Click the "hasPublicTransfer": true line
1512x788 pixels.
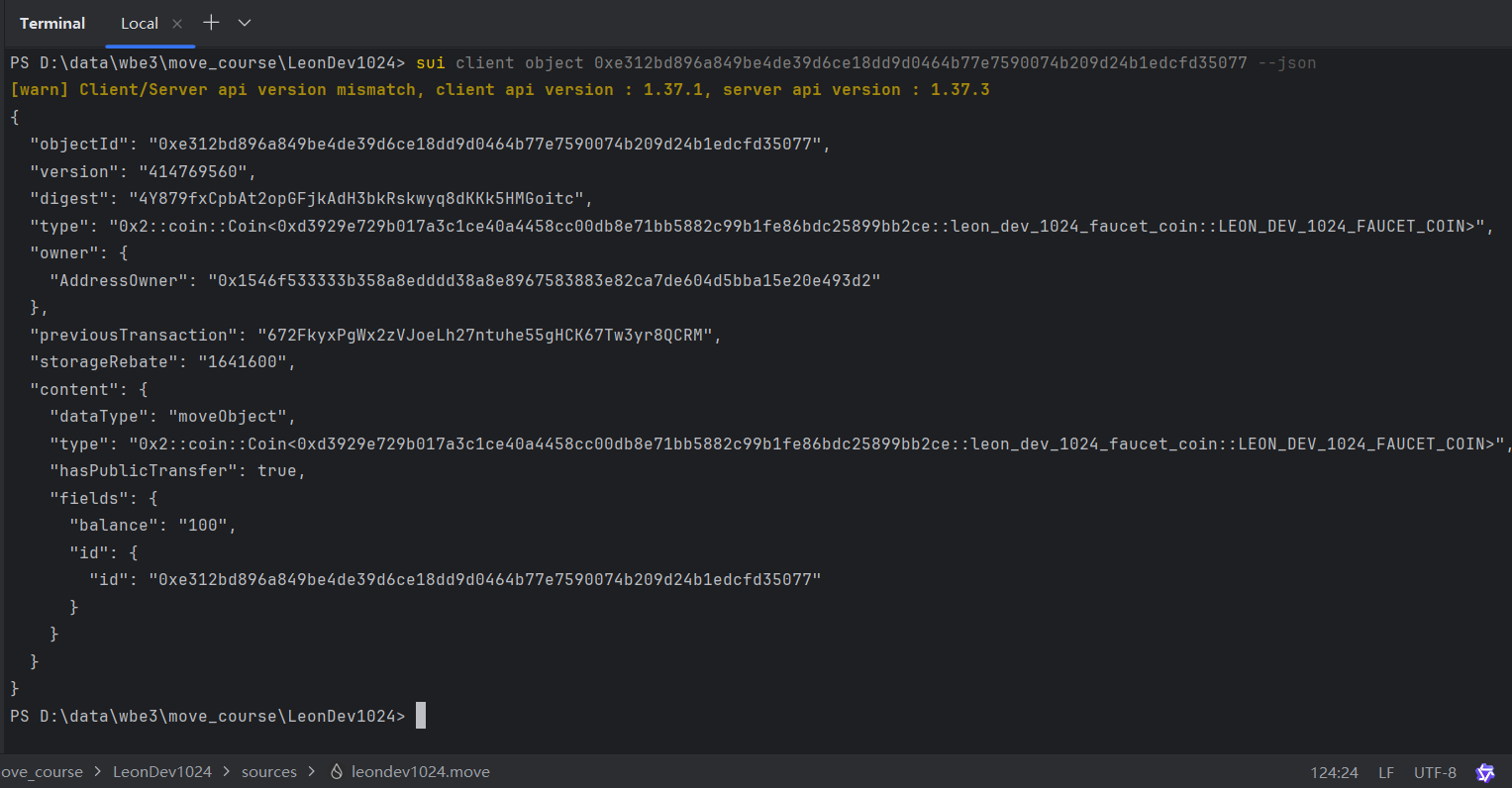tap(177, 471)
